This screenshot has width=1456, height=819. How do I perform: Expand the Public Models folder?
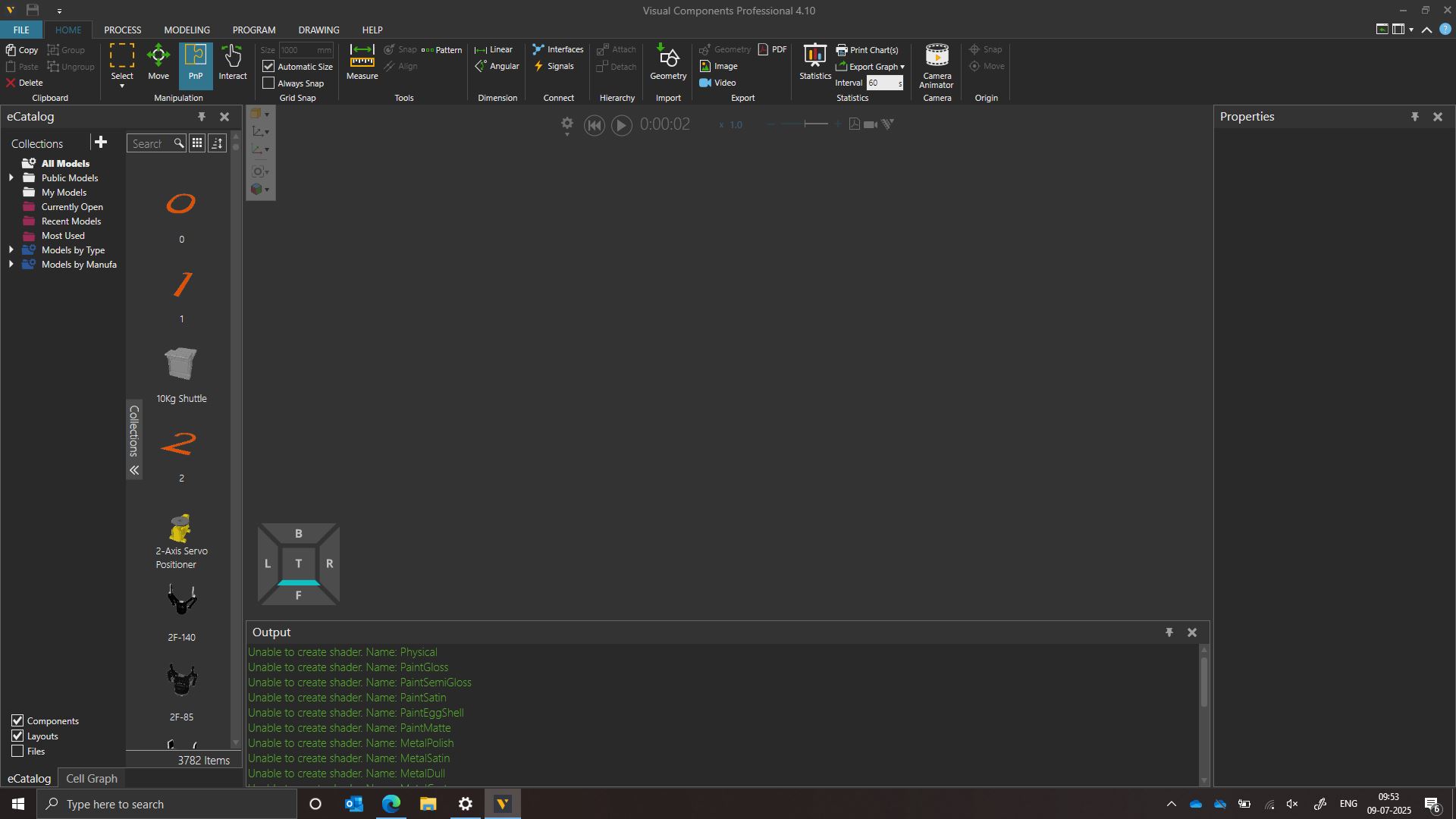11,177
